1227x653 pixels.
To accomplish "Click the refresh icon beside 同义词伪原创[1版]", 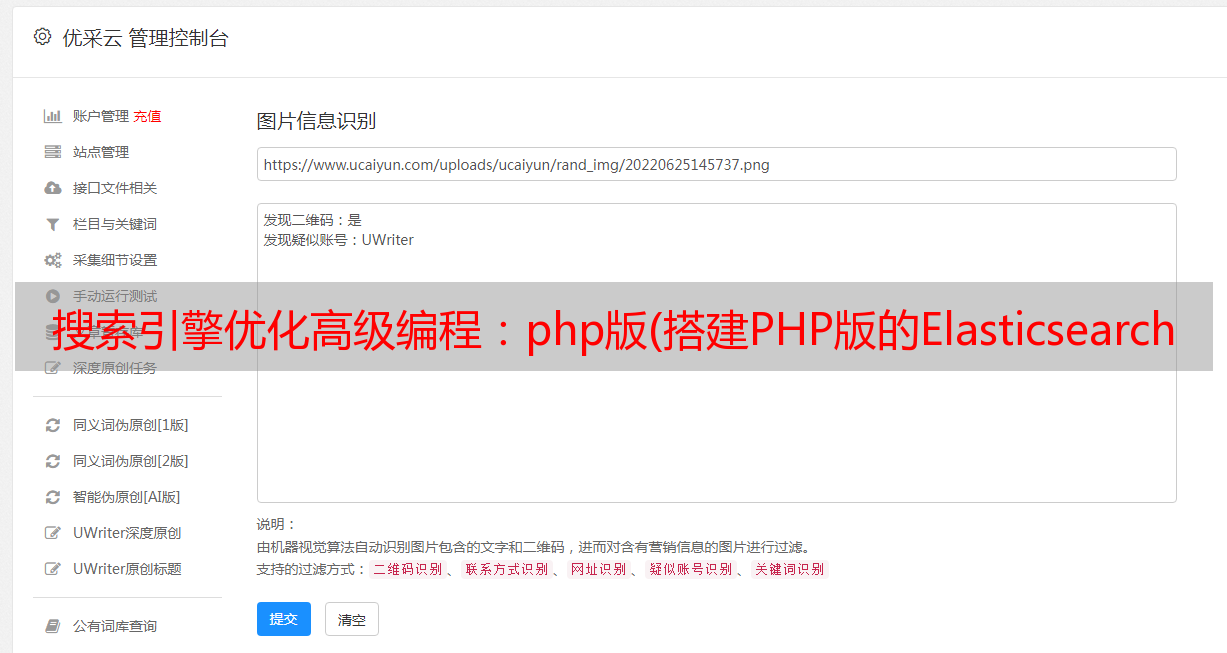I will coord(53,425).
